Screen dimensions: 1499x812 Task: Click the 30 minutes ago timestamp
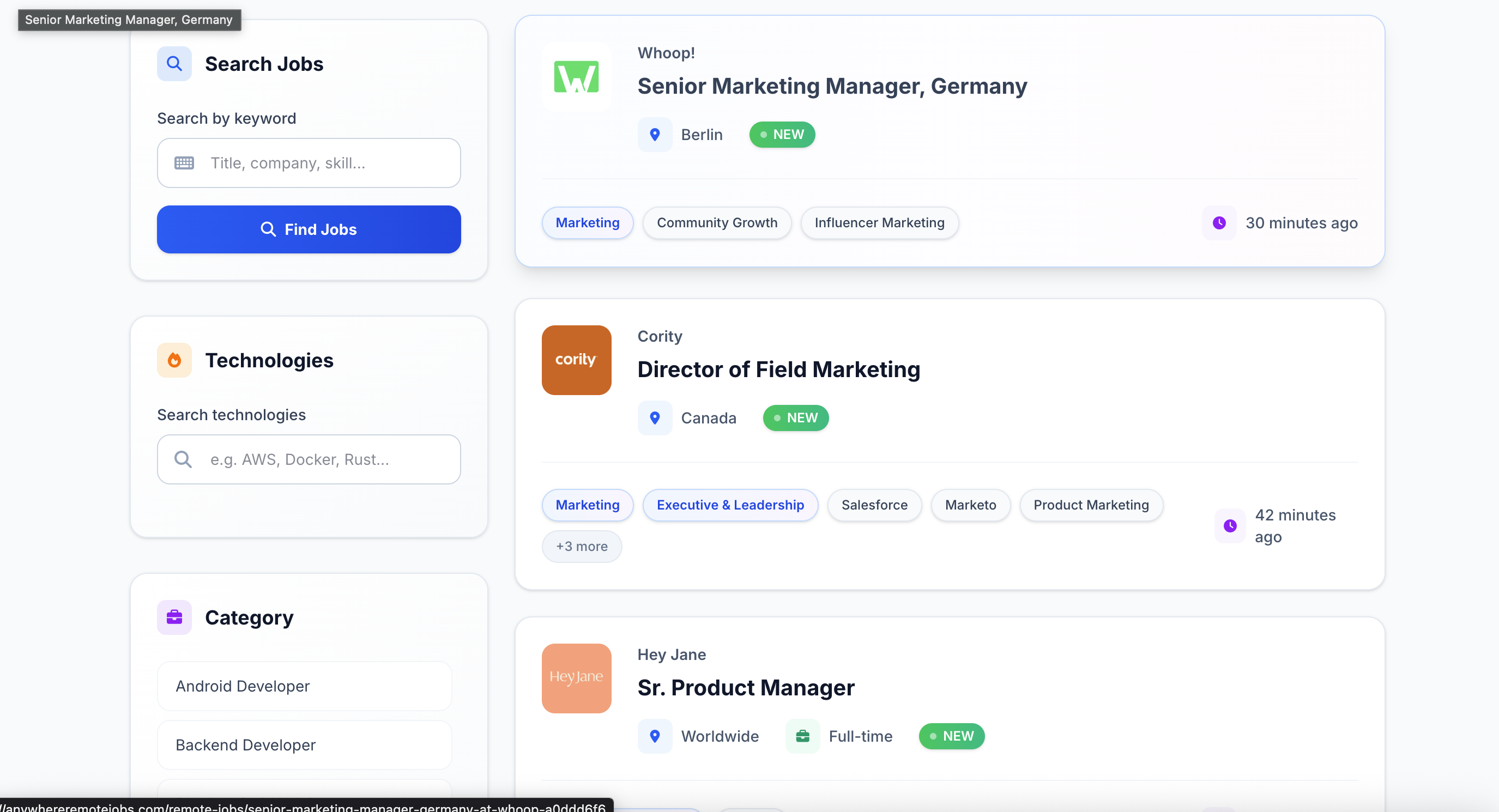(x=1301, y=223)
